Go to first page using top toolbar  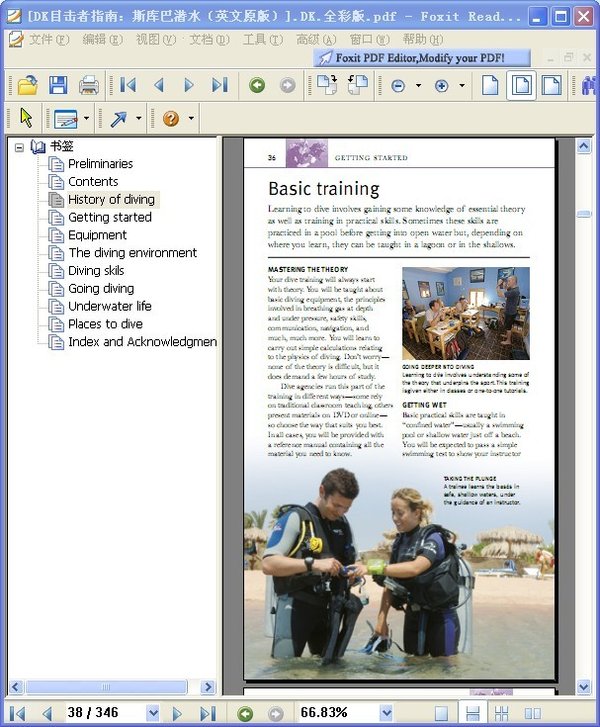(x=128, y=86)
